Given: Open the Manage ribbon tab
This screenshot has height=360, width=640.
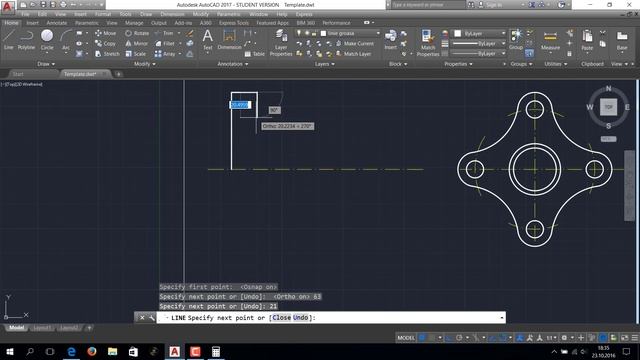Looking at the screenshot, I should (x=134, y=23).
